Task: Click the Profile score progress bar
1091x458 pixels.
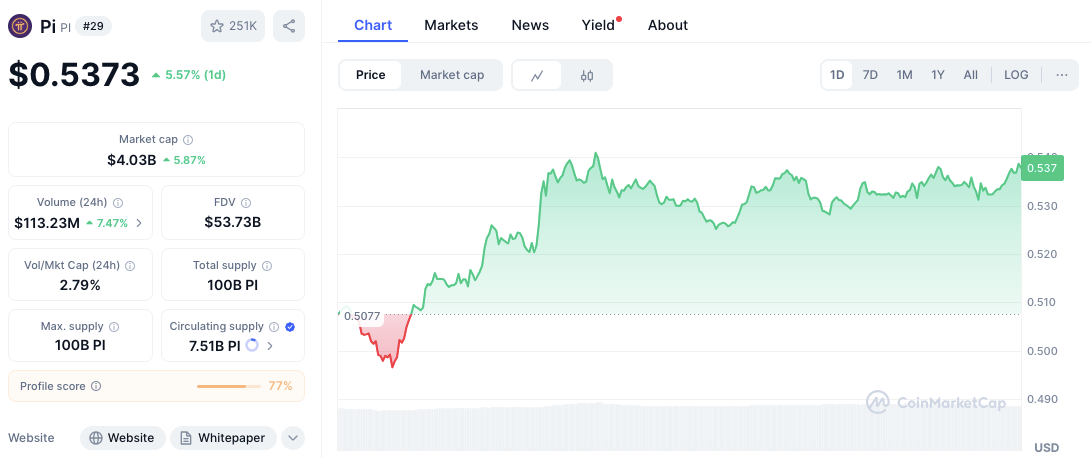Action: (x=228, y=386)
